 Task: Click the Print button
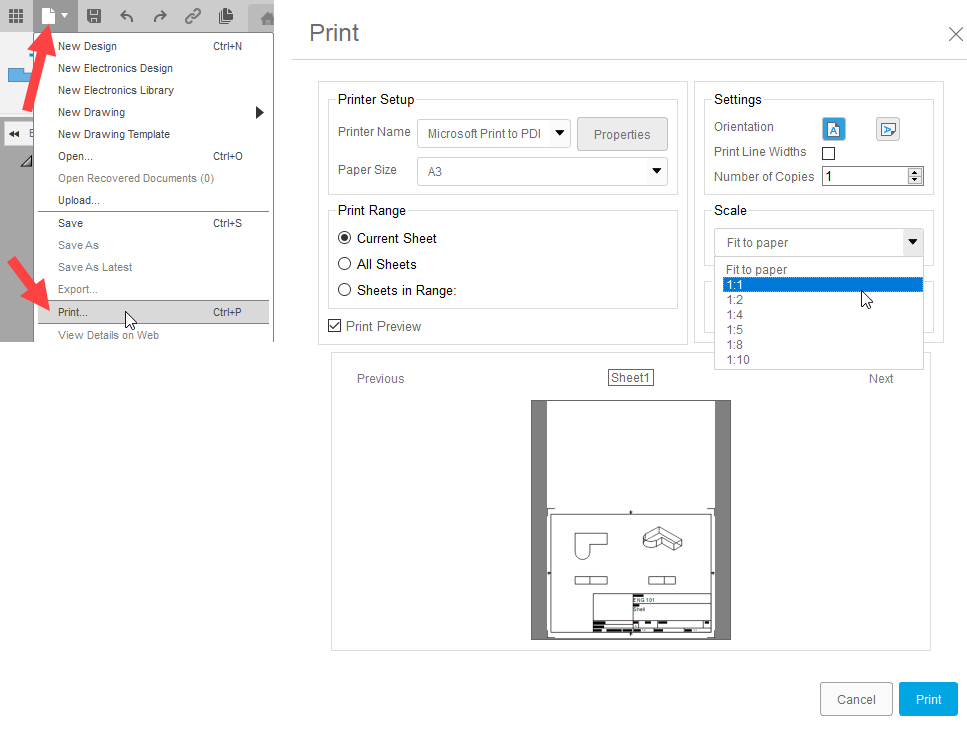[928, 699]
